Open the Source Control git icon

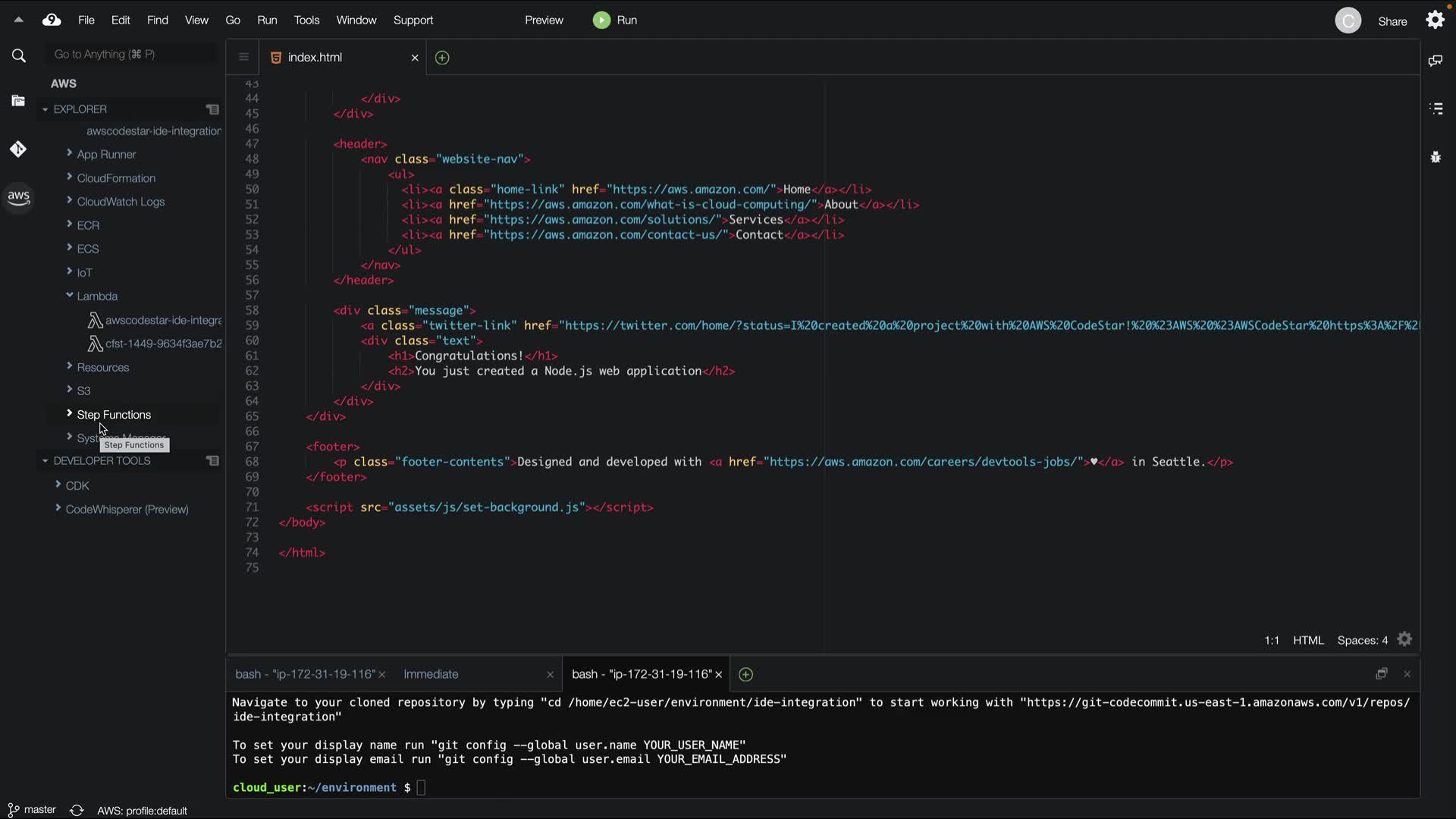tap(18, 149)
